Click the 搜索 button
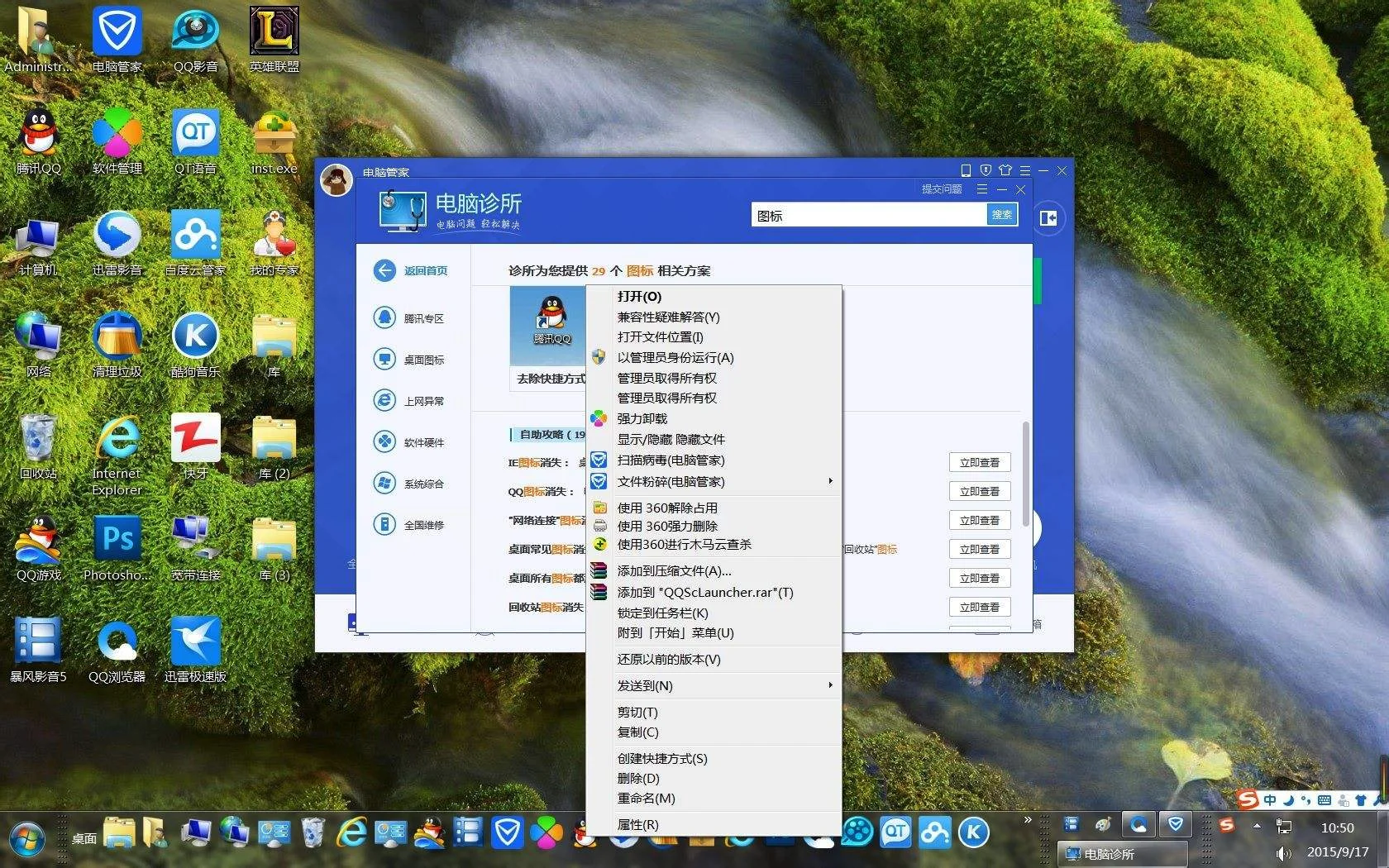 [1002, 215]
